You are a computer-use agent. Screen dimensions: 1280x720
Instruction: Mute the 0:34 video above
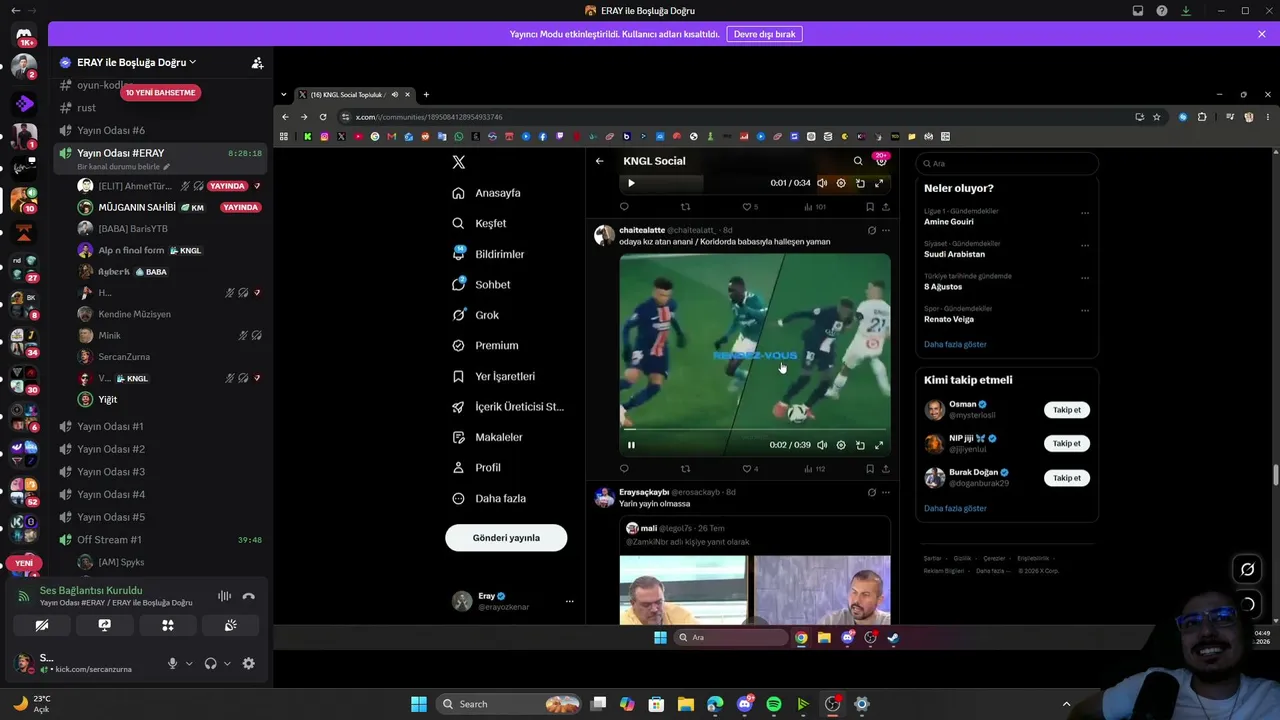click(822, 183)
